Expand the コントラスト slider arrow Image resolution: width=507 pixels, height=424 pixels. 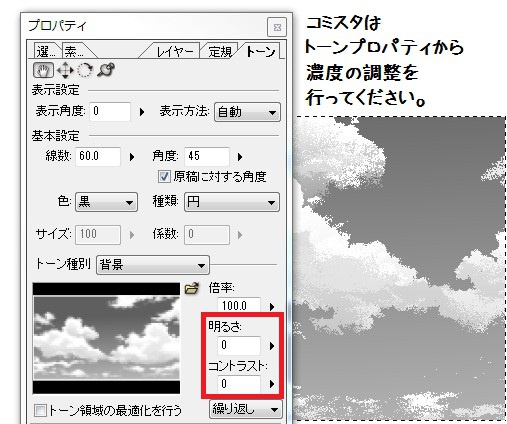272,384
